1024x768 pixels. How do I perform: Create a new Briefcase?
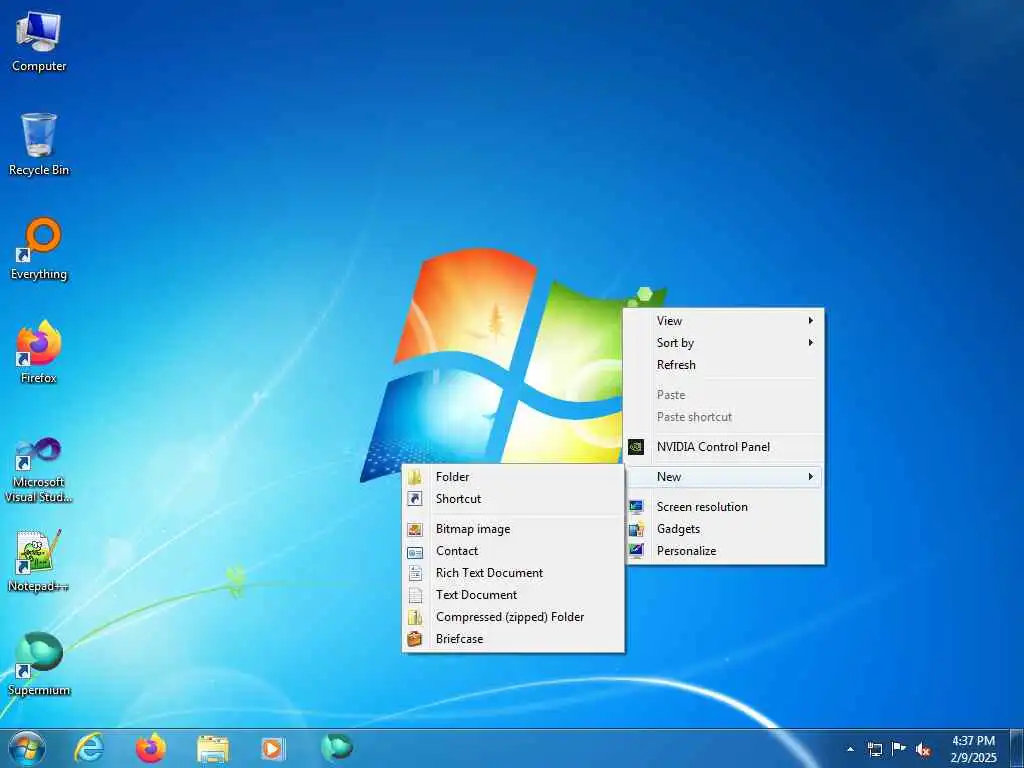(513, 639)
